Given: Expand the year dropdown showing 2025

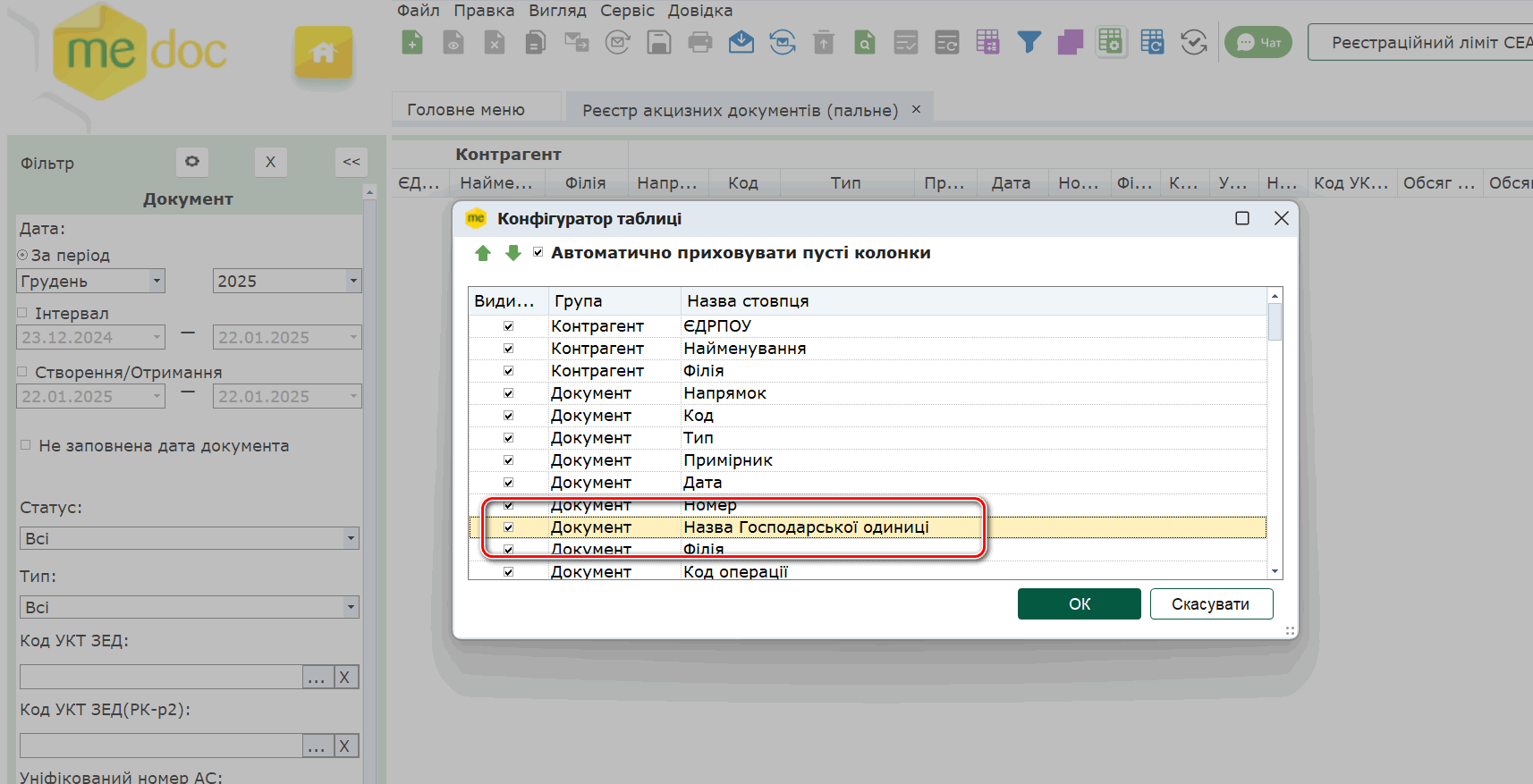Looking at the screenshot, I should [x=352, y=281].
